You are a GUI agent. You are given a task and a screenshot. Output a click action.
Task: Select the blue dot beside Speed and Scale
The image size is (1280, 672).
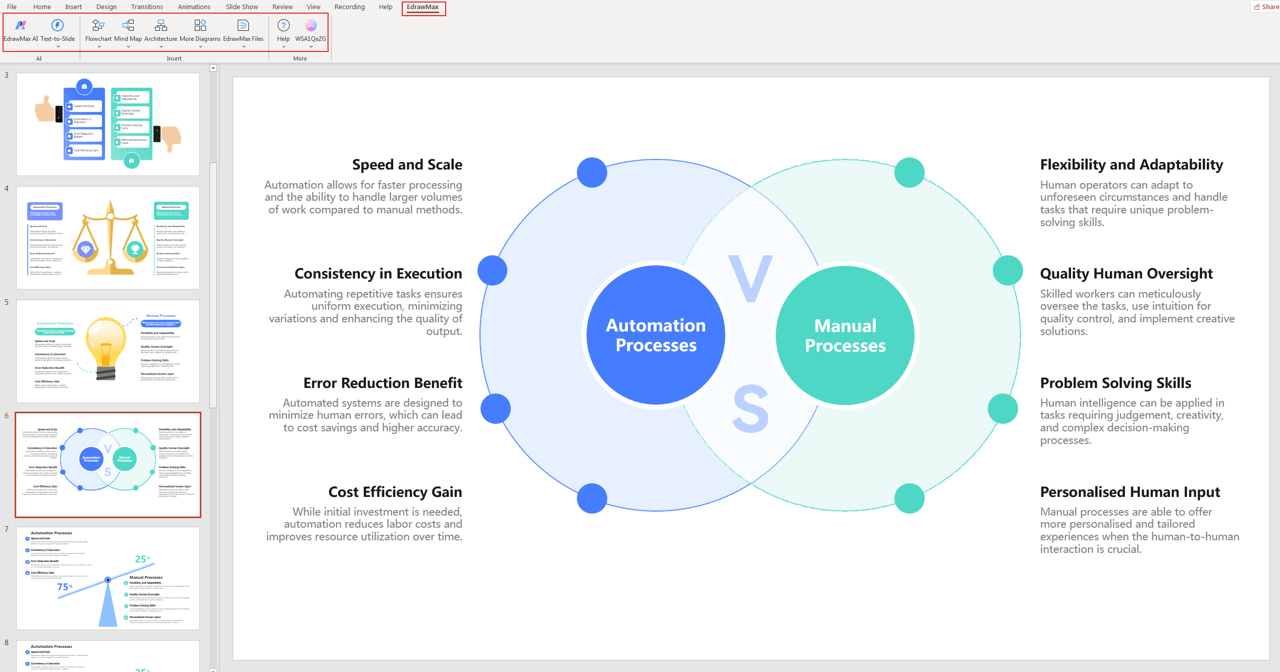coord(592,172)
